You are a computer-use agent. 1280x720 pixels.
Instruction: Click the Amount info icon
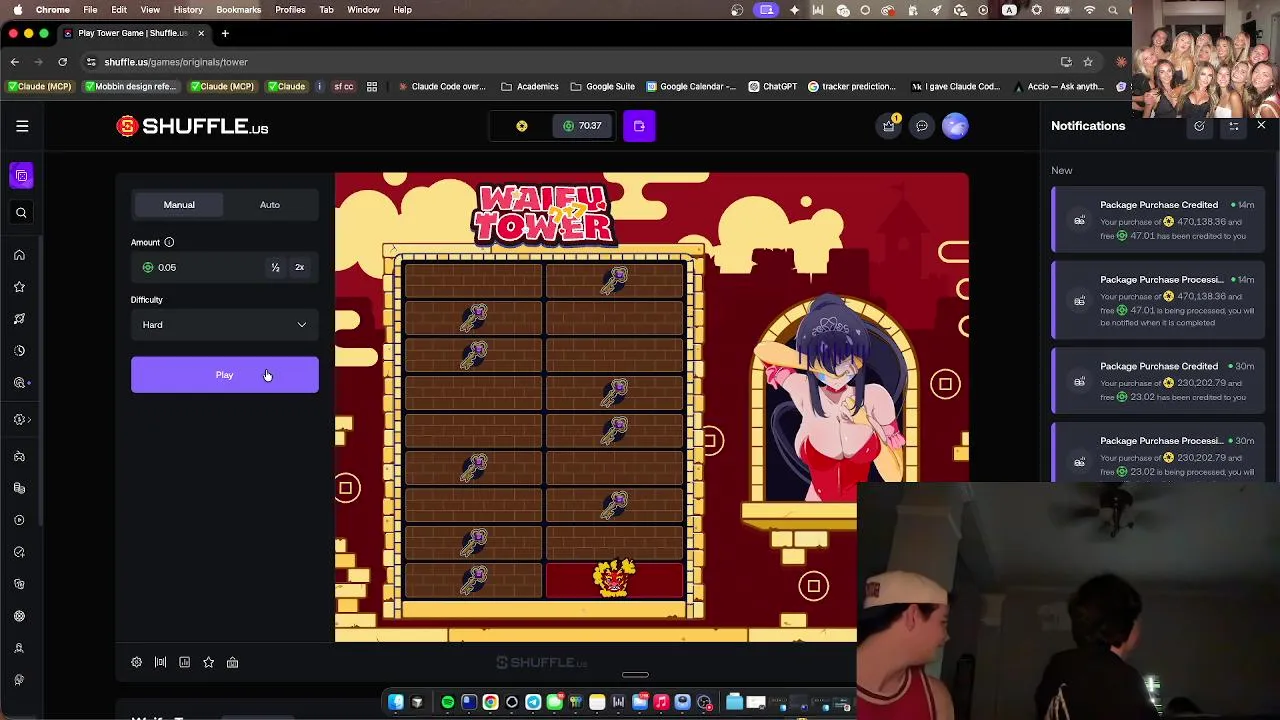(169, 242)
